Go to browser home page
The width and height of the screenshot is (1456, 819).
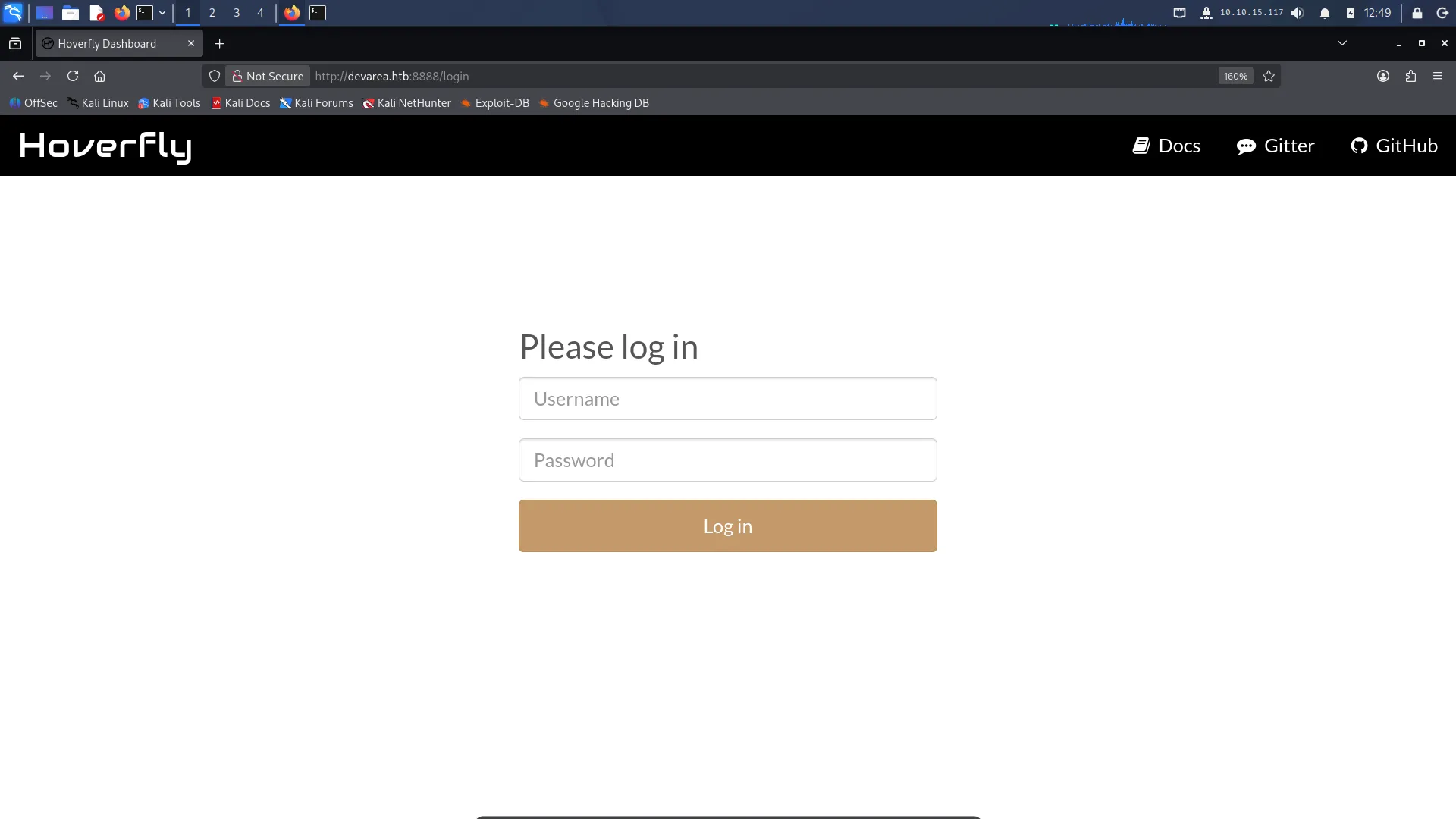[99, 76]
